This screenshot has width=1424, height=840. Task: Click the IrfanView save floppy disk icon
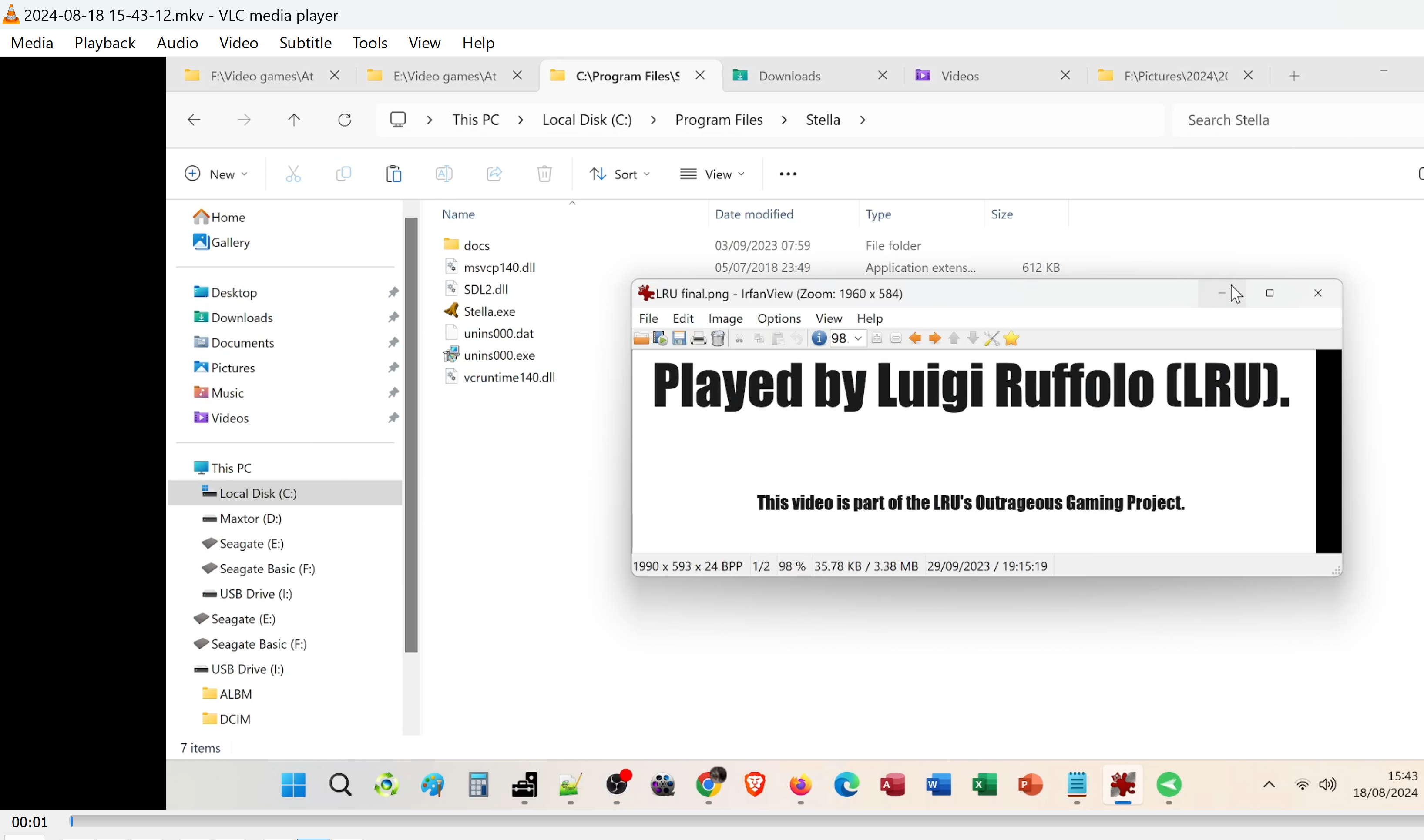679,338
